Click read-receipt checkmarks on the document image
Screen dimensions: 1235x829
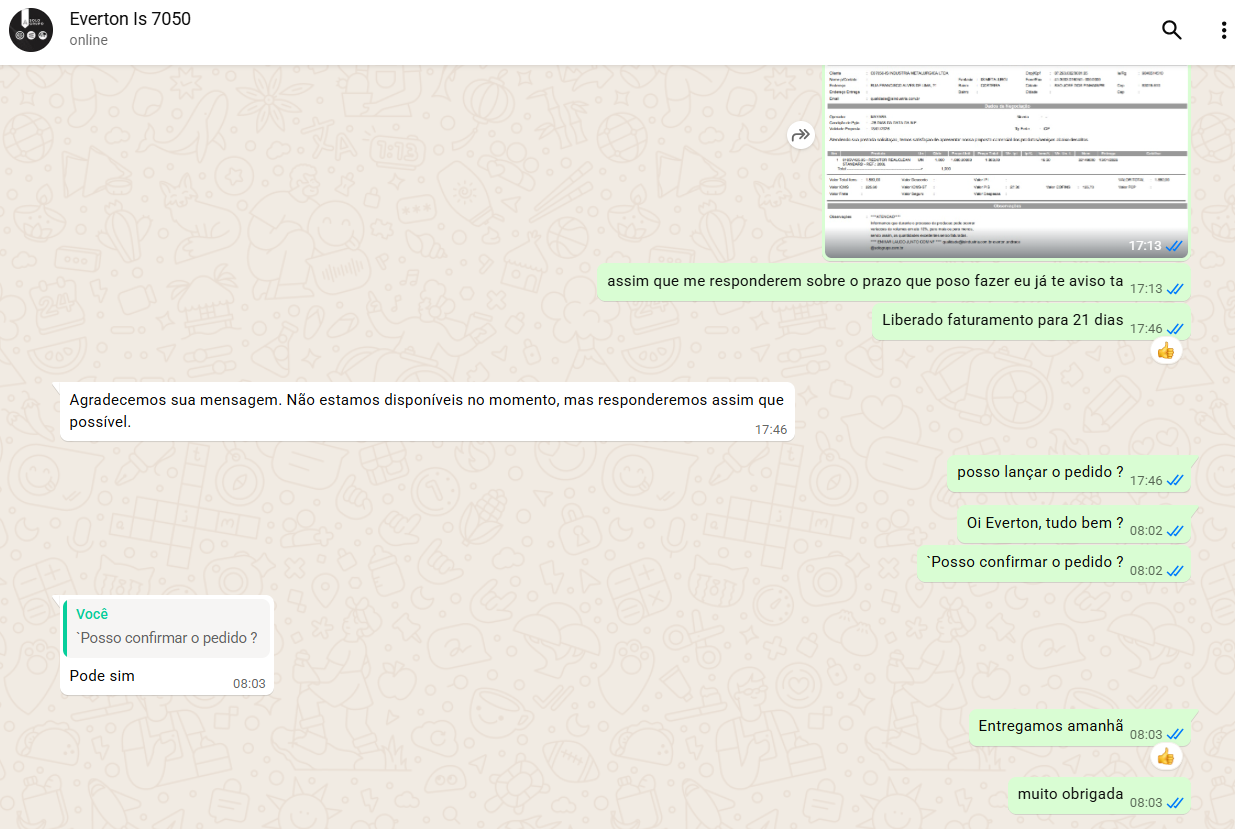pos(1175,246)
